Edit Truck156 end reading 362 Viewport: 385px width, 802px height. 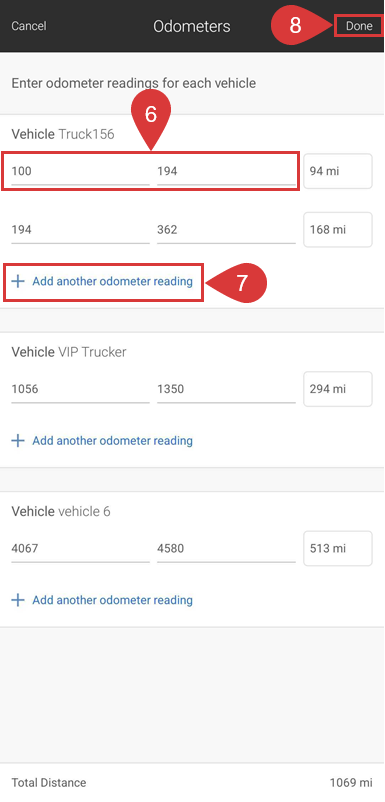[226, 230]
